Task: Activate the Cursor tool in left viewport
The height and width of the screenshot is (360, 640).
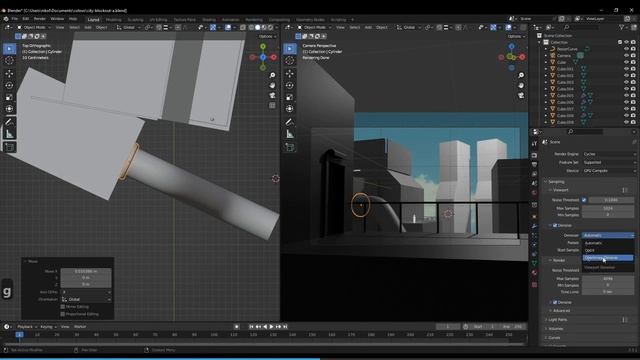Action: tap(9, 60)
